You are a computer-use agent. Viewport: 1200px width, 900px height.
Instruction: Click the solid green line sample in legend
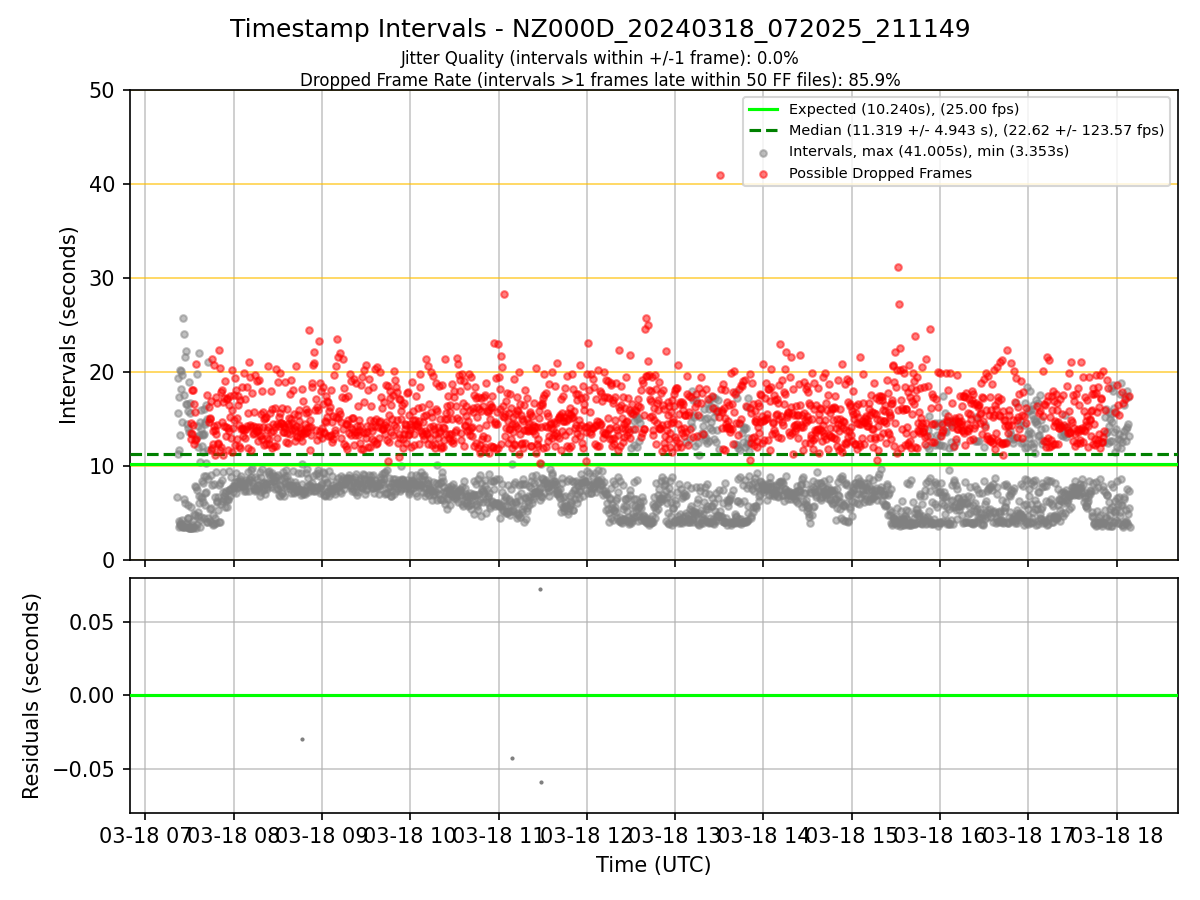pos(764,109)
